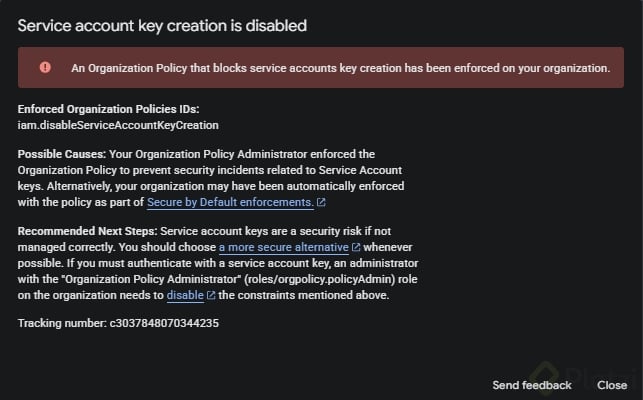The width and height of the screenshot is (643, 400).
Task: Follow the 'a more secure alternative' link
Action: tap(284, 246)
